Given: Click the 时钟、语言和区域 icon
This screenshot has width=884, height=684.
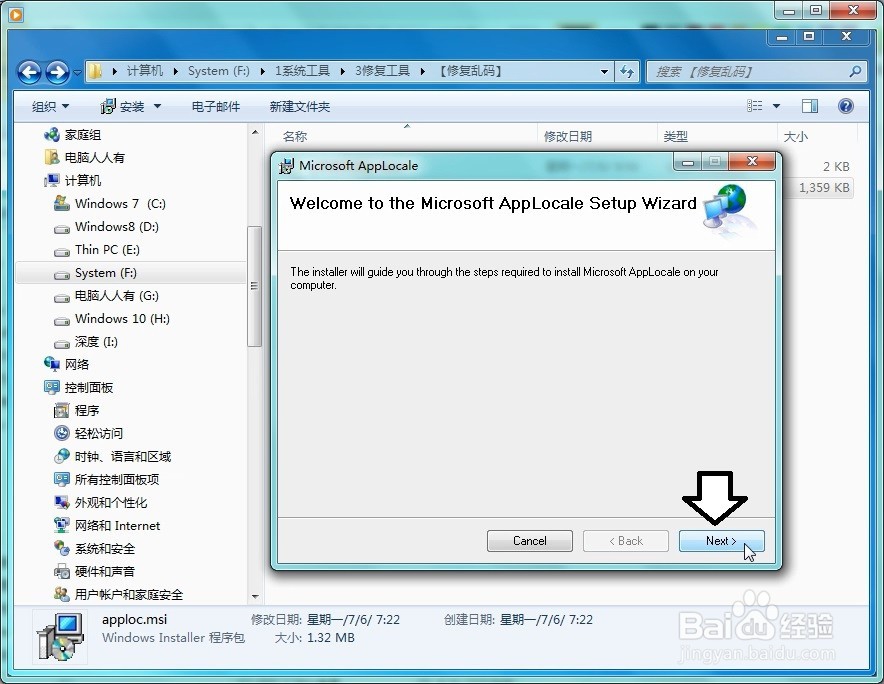Looking at the screenshot, I should [x=61, y=457].
